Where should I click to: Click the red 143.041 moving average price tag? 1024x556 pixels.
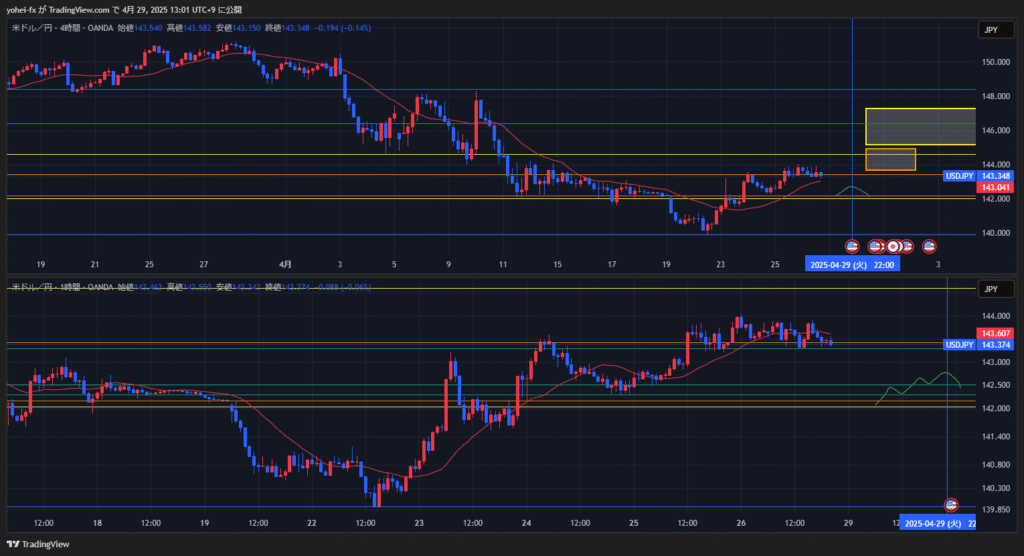coord(994,187)
